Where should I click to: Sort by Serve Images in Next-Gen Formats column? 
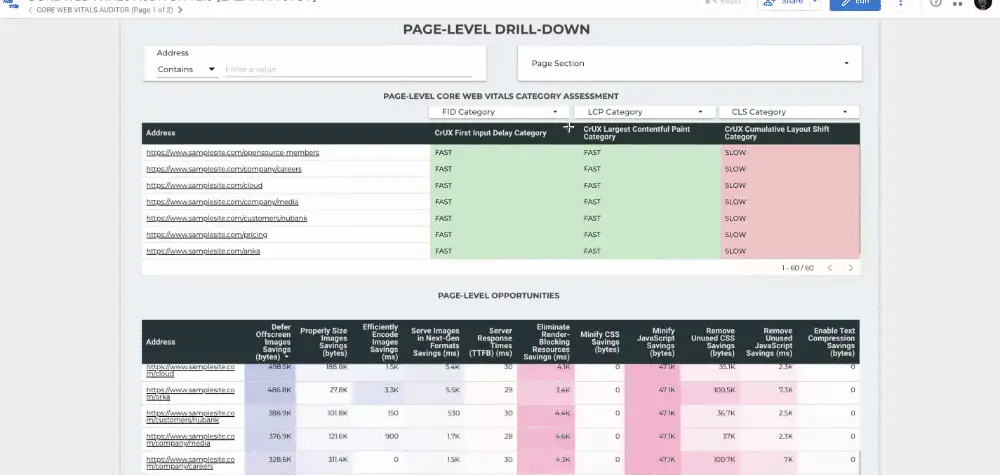point(435,342)
